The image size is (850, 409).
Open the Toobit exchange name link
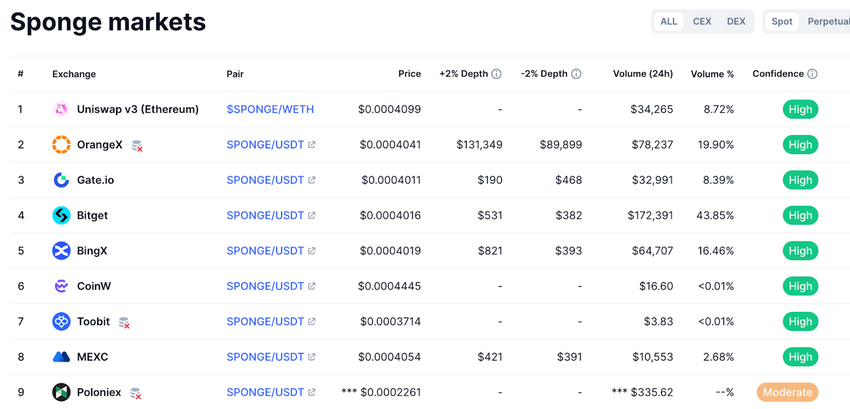tap(93, 322)
